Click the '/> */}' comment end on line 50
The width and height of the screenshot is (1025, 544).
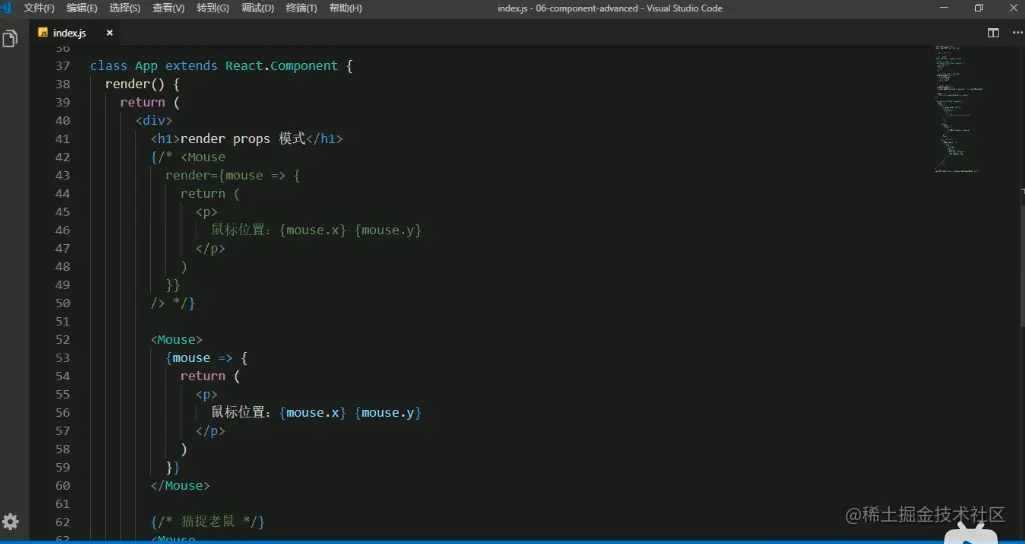pos(173,303)
